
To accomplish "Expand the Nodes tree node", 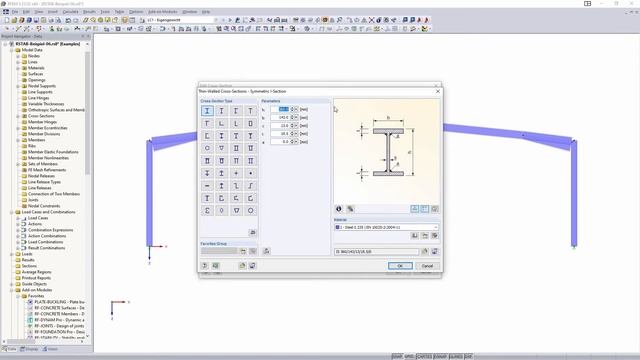I will pos(18,56).
